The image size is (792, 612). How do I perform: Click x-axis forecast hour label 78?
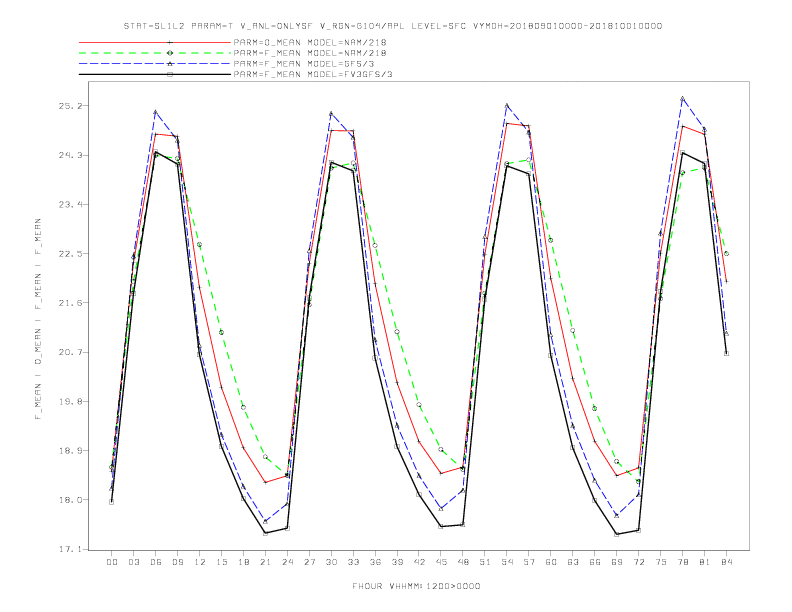click(683, 562)
